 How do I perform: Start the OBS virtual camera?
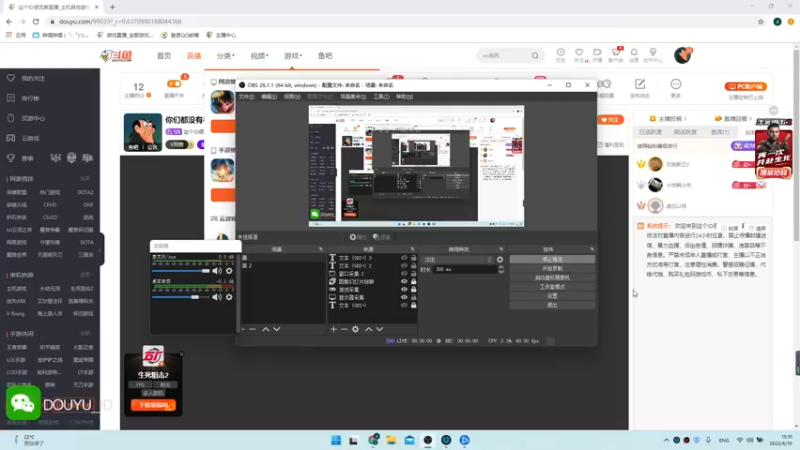click(552, 278)
